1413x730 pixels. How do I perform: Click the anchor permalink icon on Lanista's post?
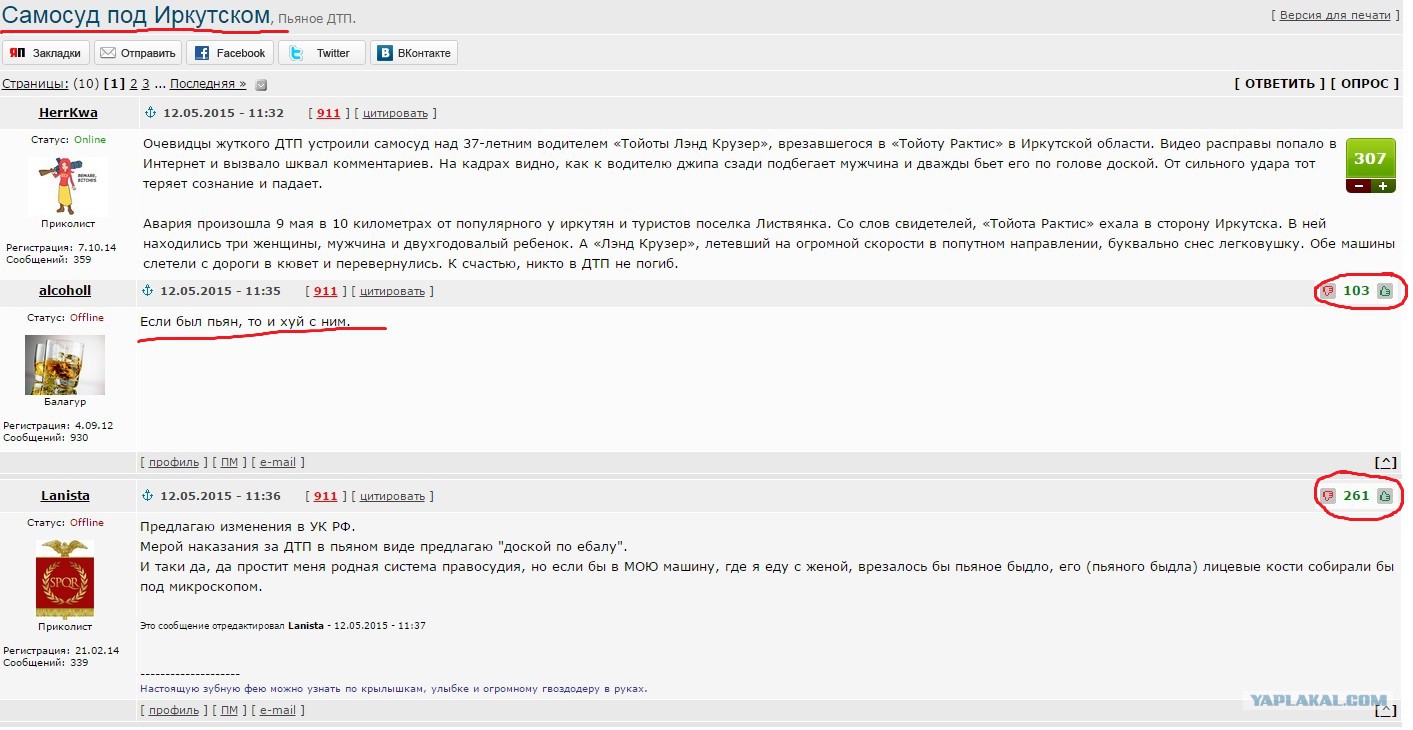point(147,496)
